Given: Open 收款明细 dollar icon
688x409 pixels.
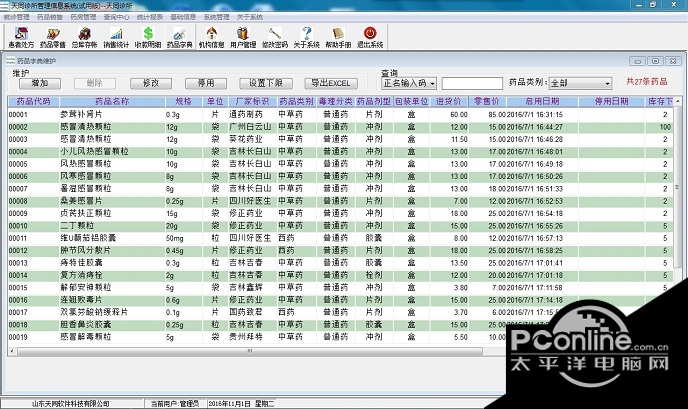Looking at the screenshot, I should point(148,37).
